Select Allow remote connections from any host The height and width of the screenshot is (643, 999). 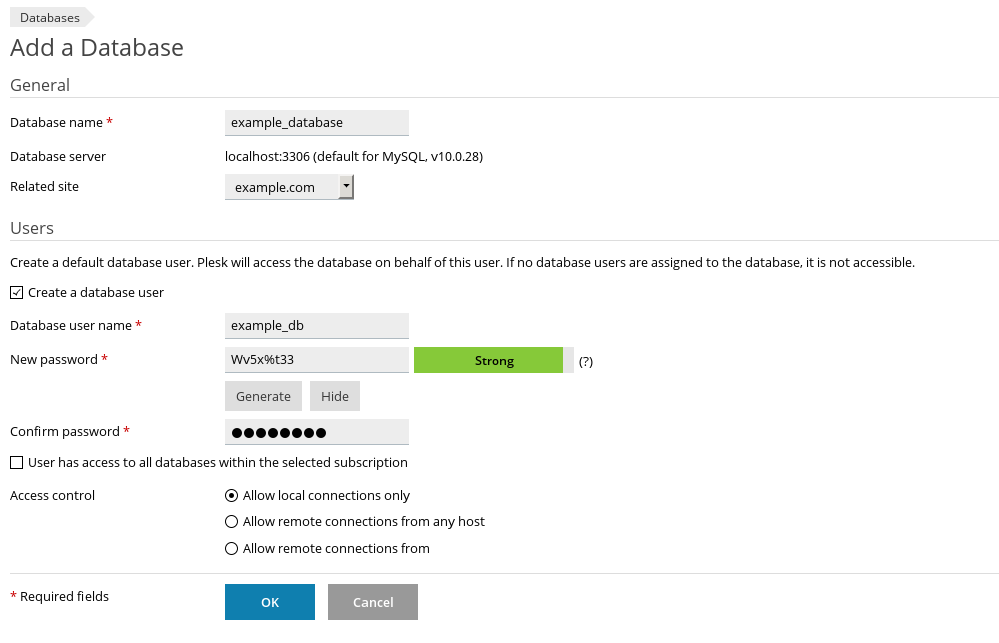click(x=231, y=522)
